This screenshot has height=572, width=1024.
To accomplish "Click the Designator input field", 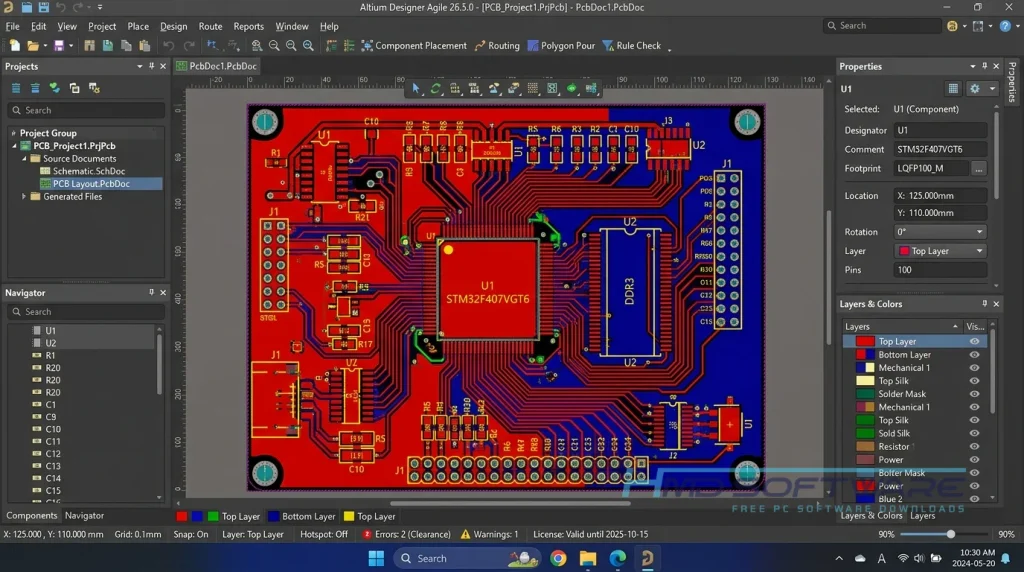I will pyautogui.click(x=940, y=130).
